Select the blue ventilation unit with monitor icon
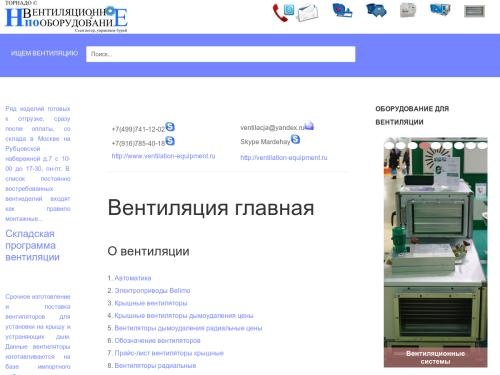500x375 pixels. click(440, 10)
